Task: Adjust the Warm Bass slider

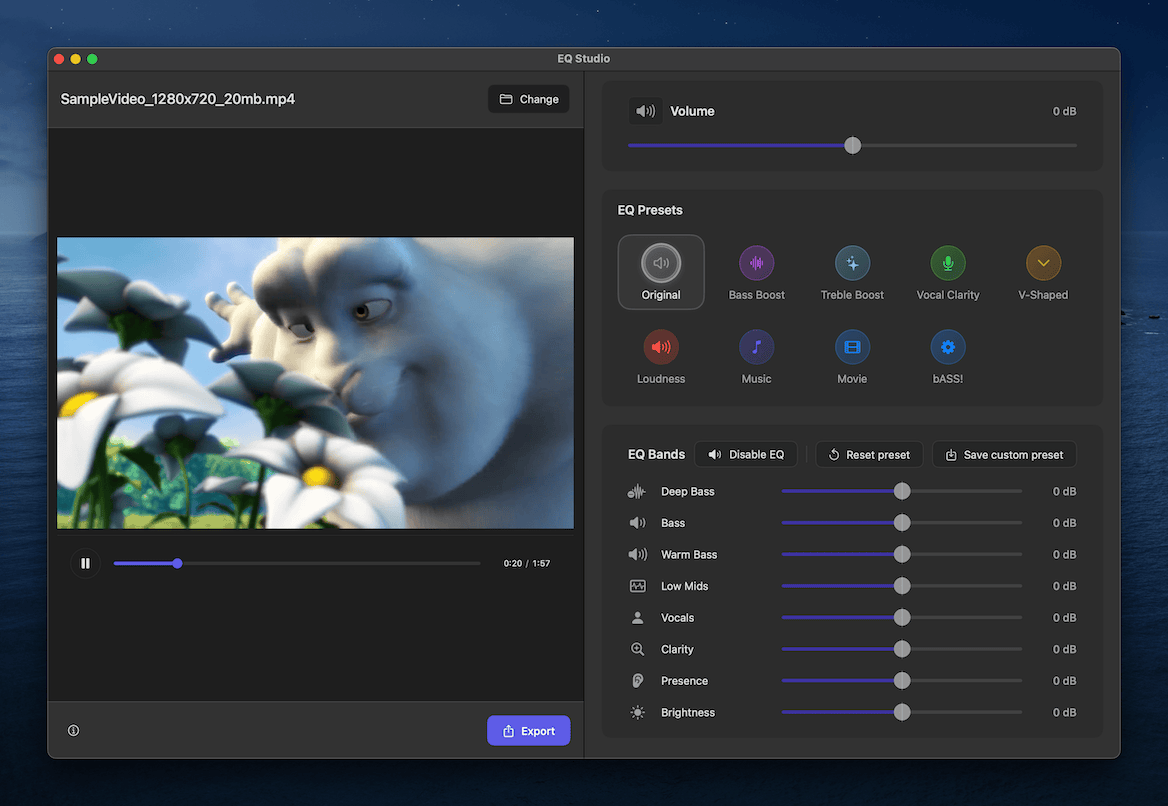Action: pos(902,554)
